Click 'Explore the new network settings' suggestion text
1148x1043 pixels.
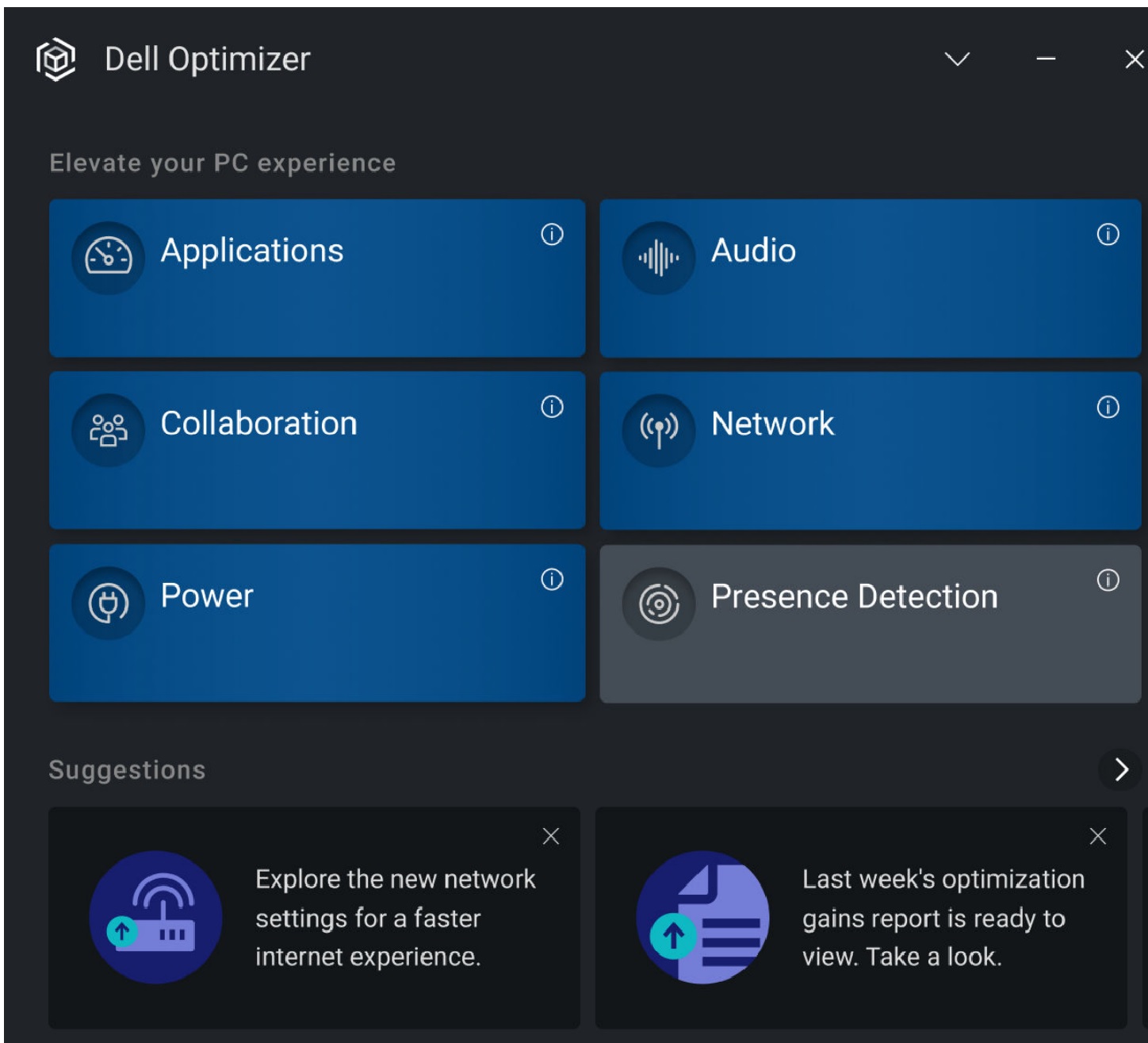point(395,918)
